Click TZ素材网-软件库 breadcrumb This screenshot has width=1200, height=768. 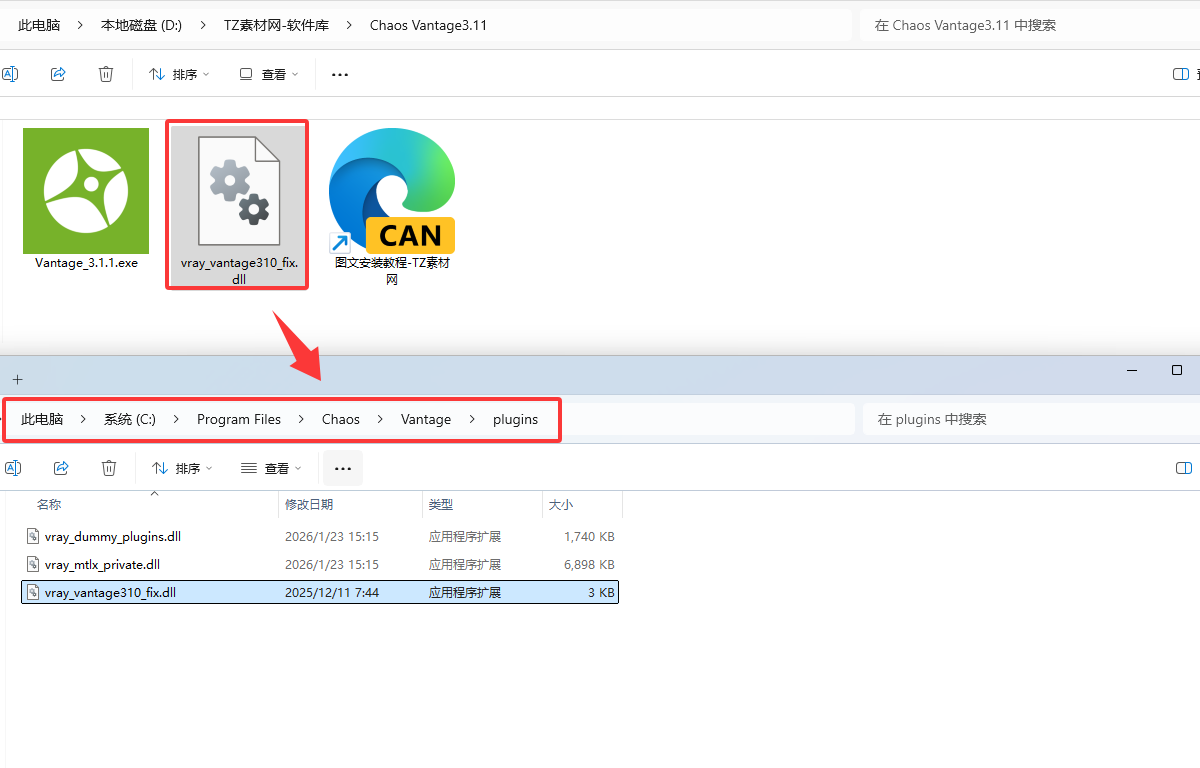(x=276, y=25)
